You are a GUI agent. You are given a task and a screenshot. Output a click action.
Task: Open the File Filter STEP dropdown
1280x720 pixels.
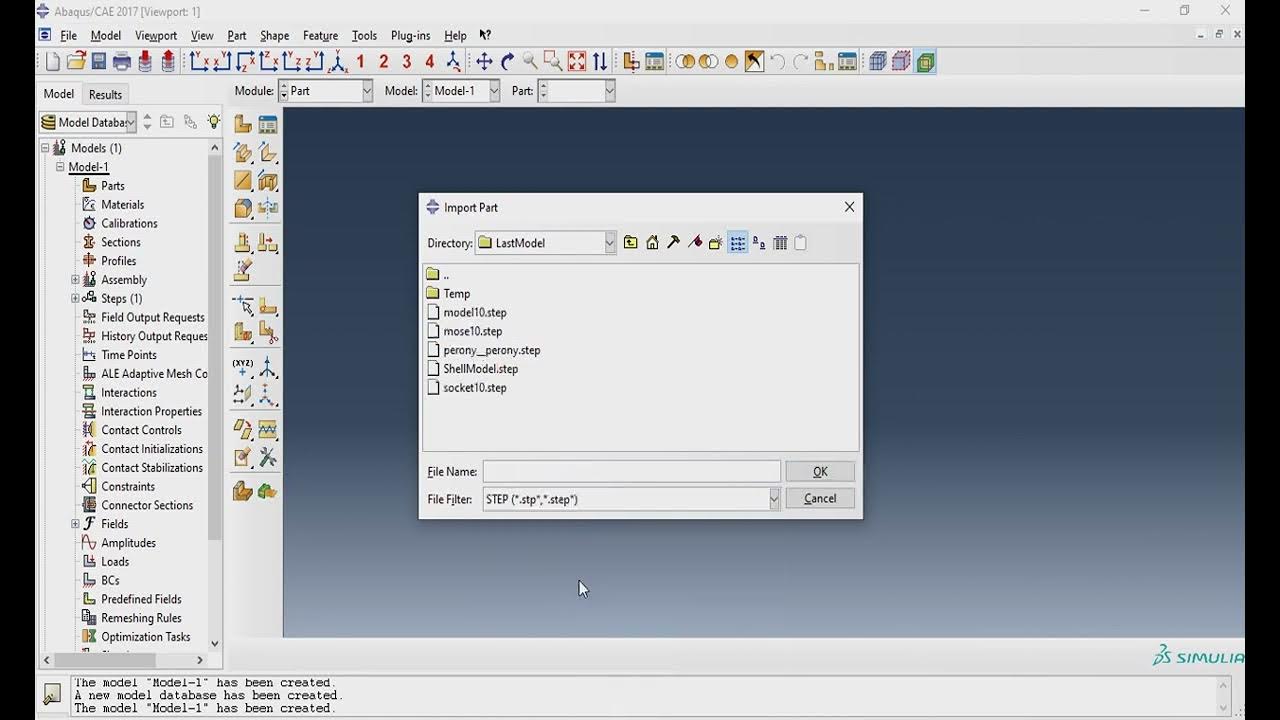tap(774, 499)
